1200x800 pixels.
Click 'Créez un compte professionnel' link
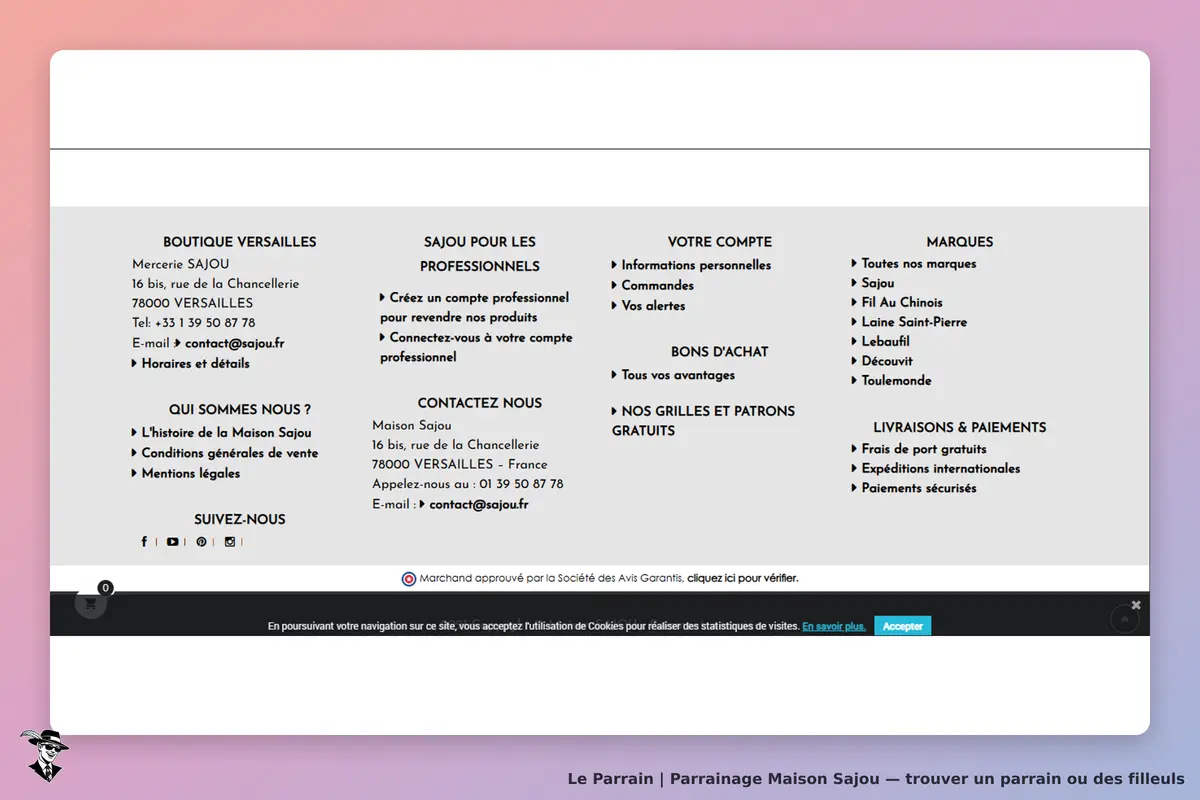[474, 307]
